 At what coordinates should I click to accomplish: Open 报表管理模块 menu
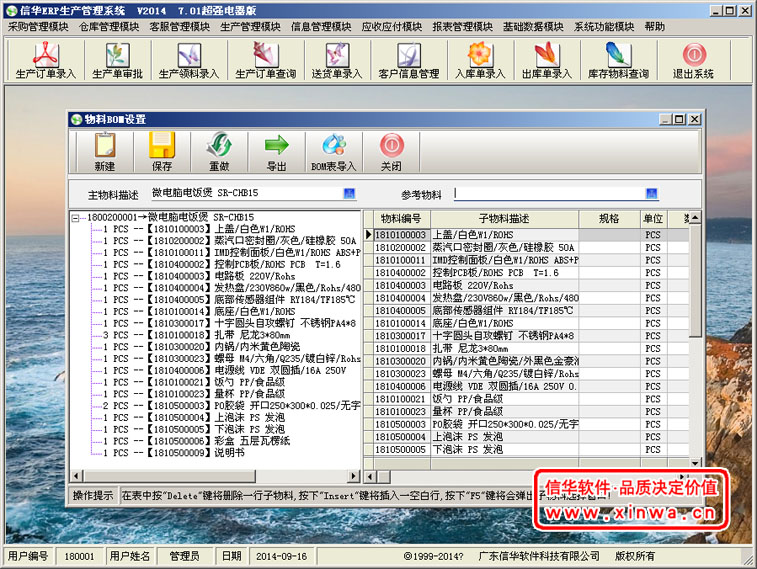pos(463,27)
